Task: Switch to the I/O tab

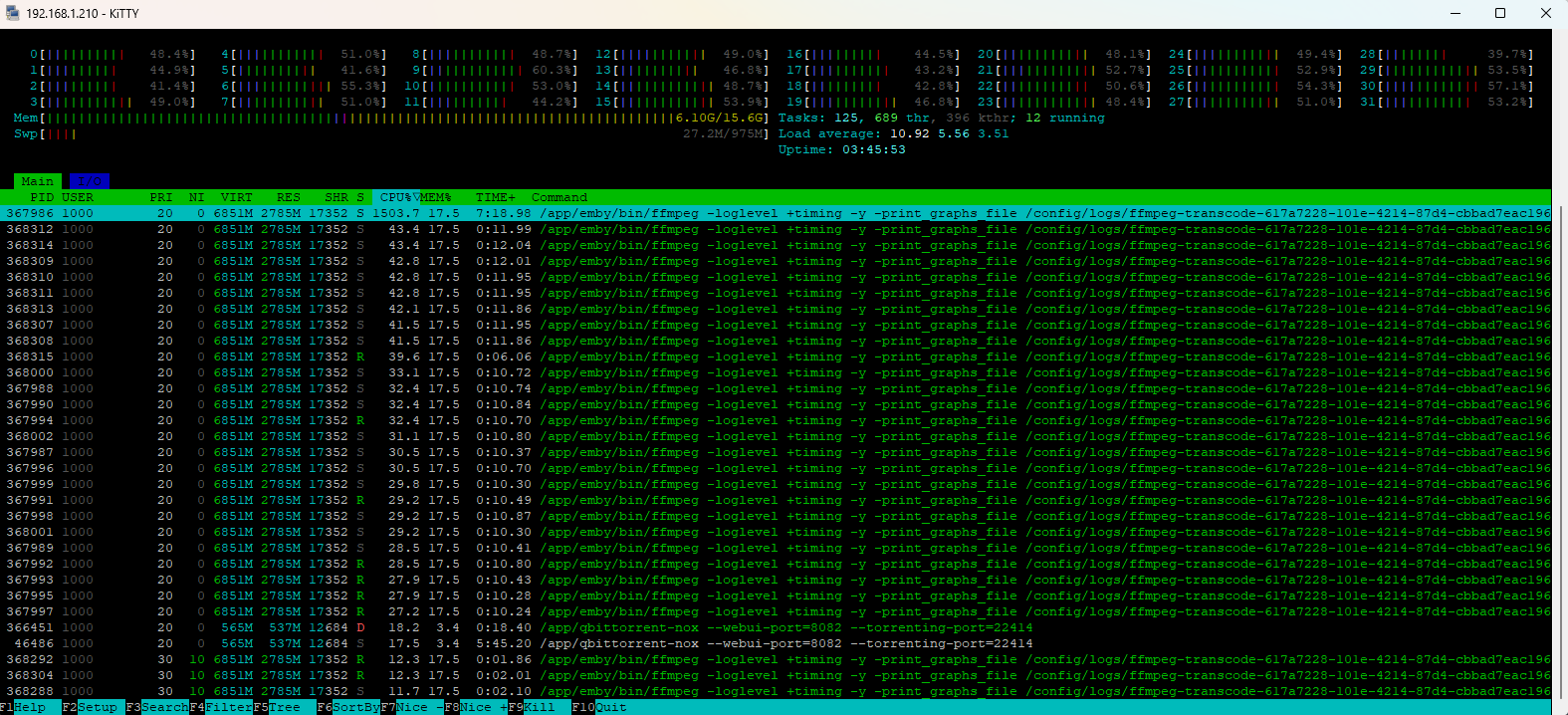Action: (x=89, y=181)
